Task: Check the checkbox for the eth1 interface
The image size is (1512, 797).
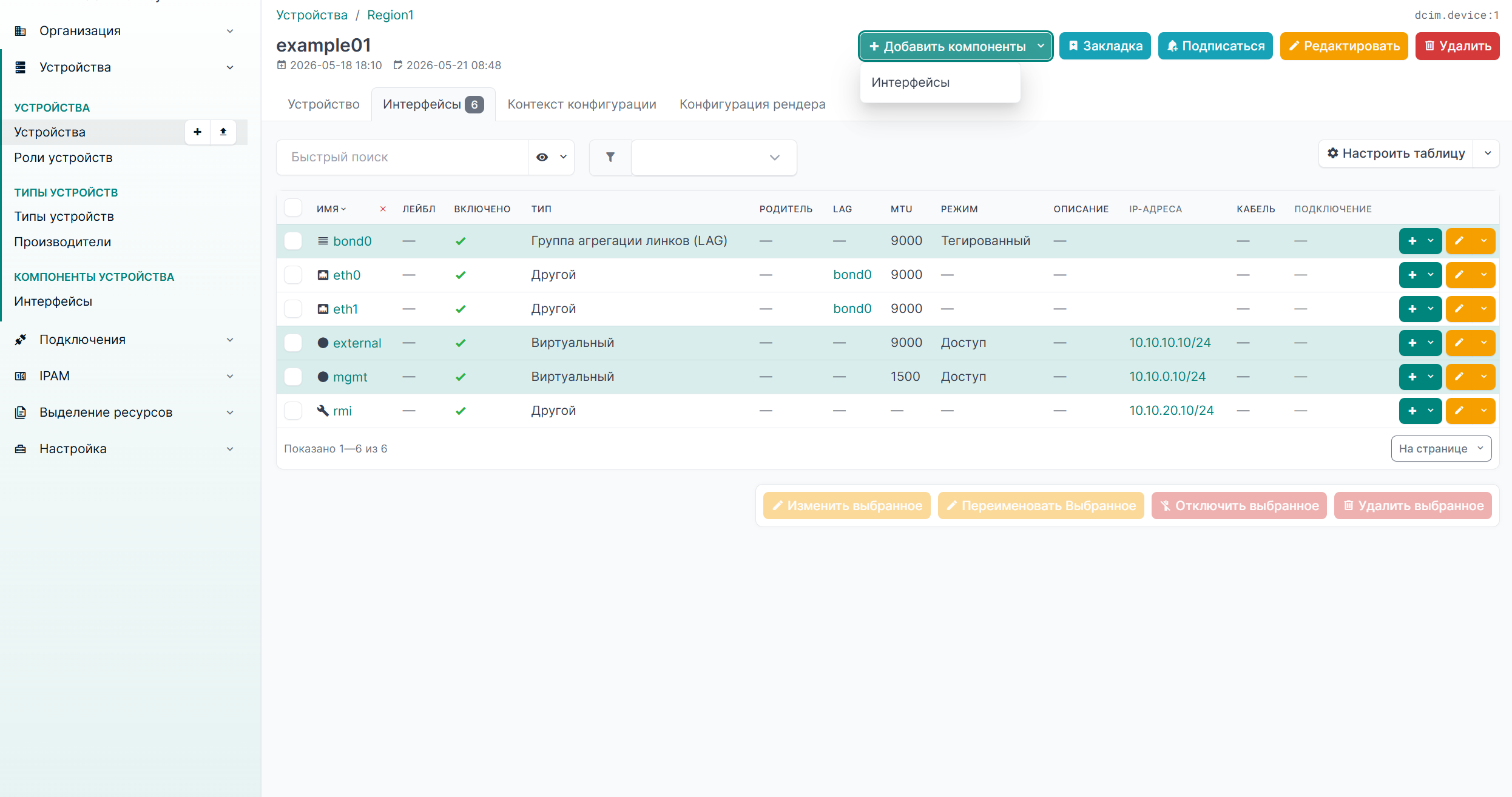Action: point(293,309)
